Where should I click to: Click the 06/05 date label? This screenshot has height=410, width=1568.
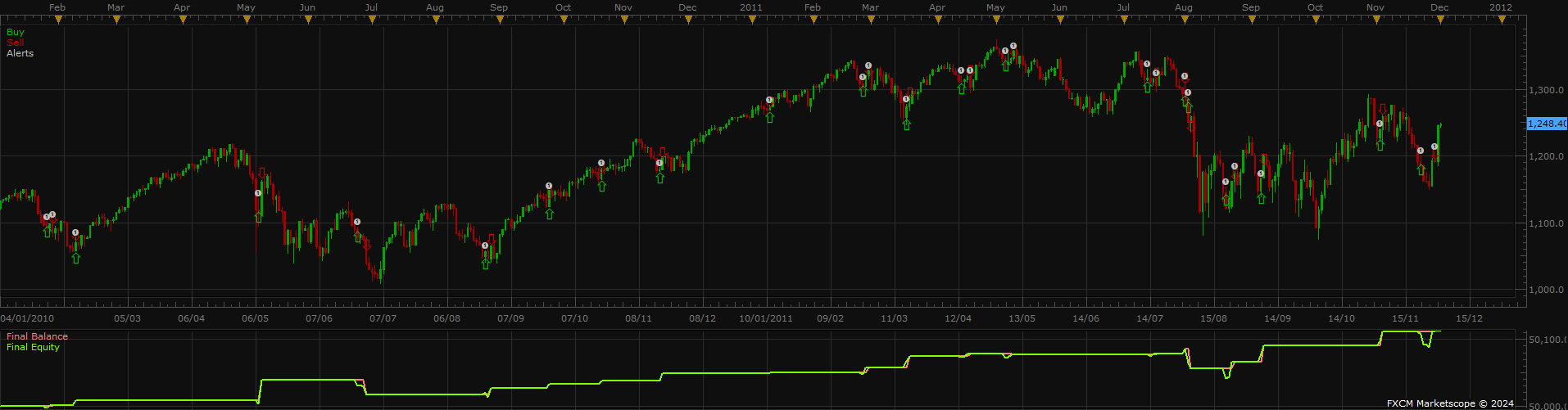pos(255,318)
